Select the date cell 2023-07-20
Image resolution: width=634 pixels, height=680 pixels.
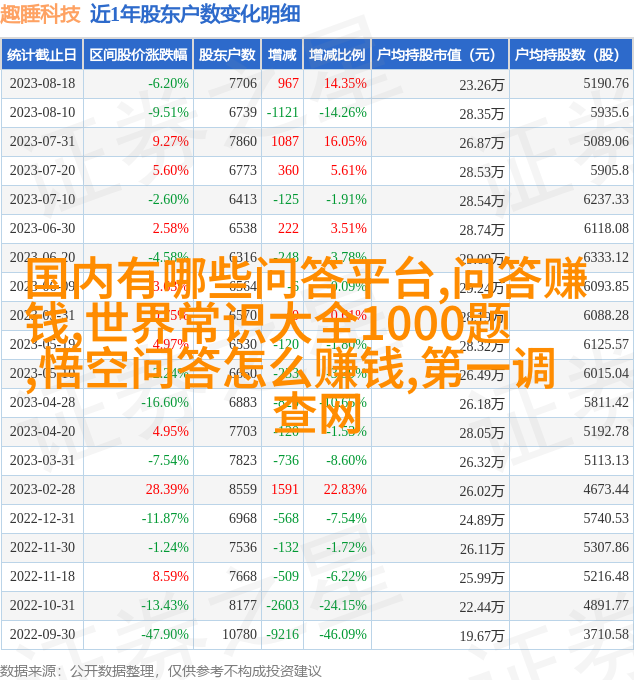pyautogui.click(x=42, y=170)
